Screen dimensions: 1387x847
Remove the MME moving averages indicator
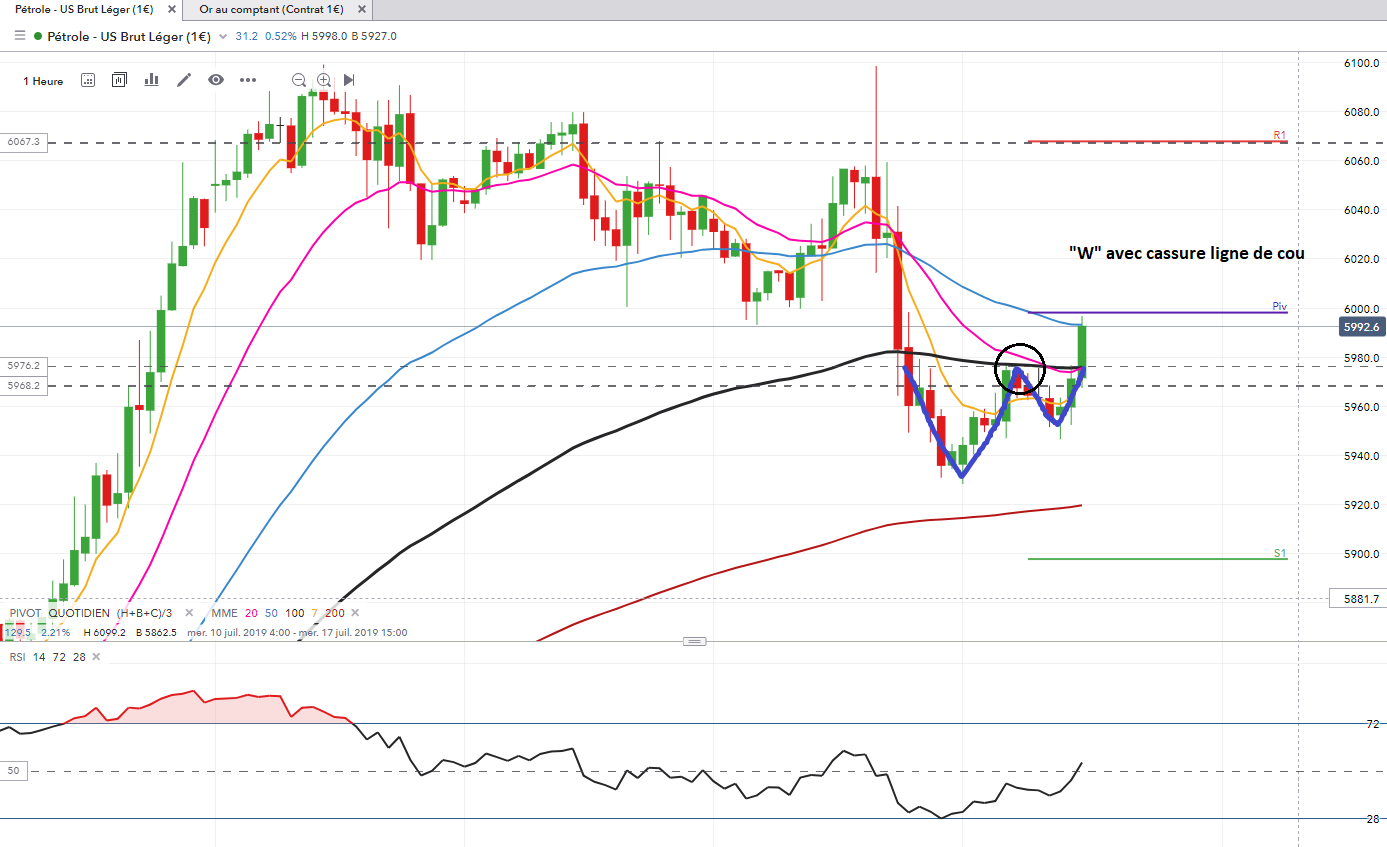(355, 613)
